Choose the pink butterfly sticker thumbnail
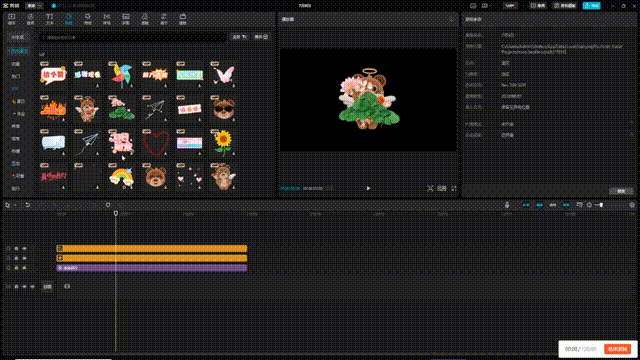The height and width of the screenshot is (360, 640). point(223,75)
